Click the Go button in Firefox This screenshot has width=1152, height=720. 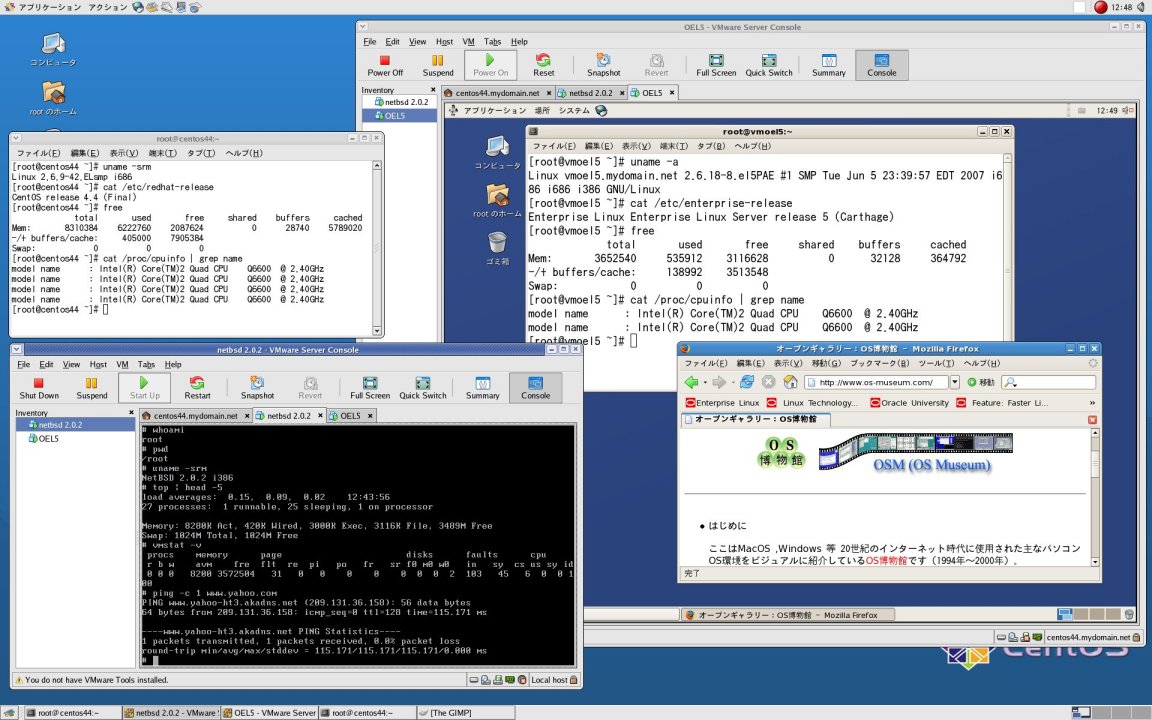(981, 382)
